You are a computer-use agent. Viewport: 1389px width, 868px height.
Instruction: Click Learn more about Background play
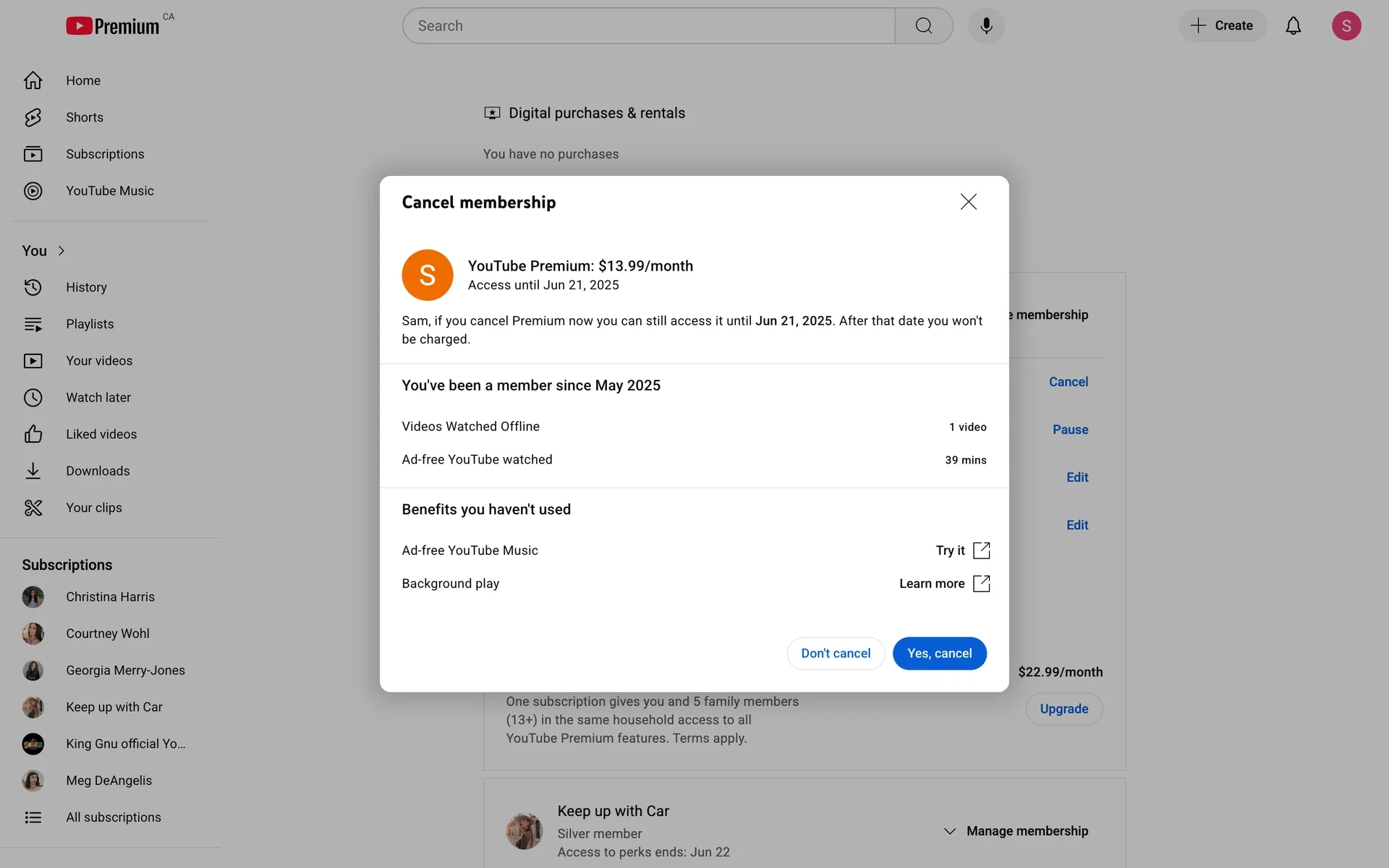pyautogui.click(x=932, y=584)
